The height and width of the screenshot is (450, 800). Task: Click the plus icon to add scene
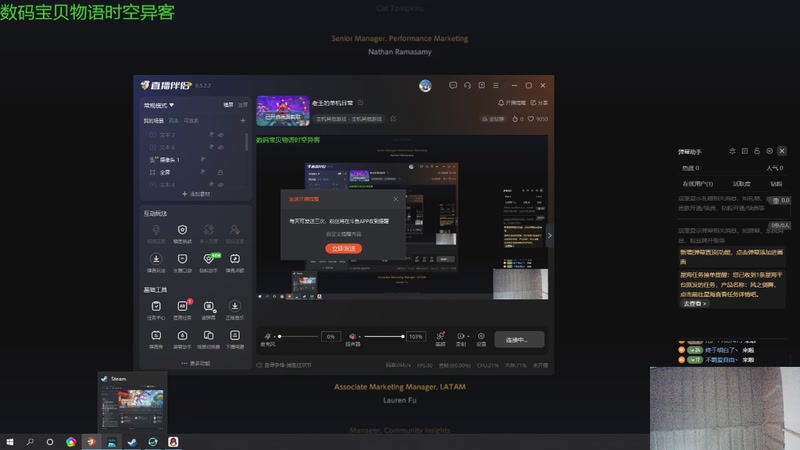[x=243, y=121]
